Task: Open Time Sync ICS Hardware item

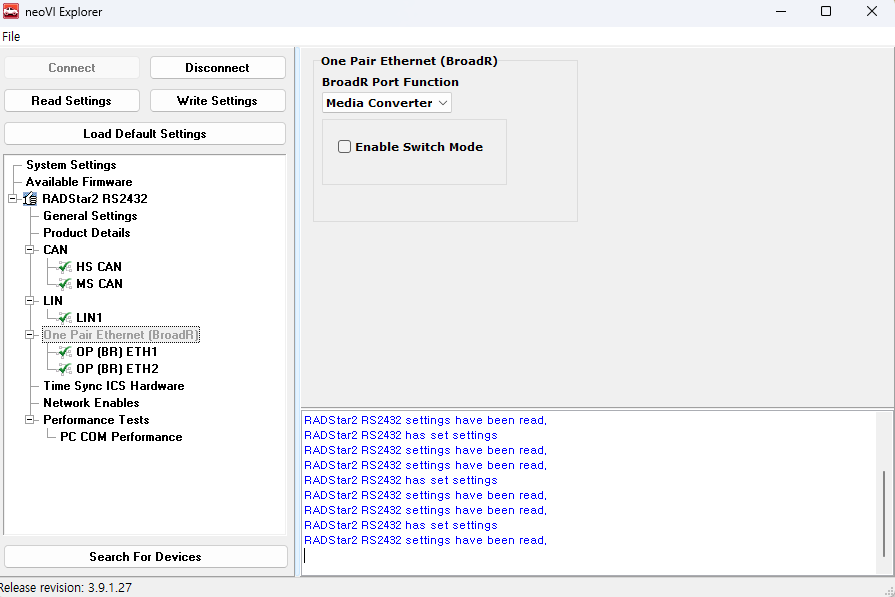Action: click(x=114, y=386)
